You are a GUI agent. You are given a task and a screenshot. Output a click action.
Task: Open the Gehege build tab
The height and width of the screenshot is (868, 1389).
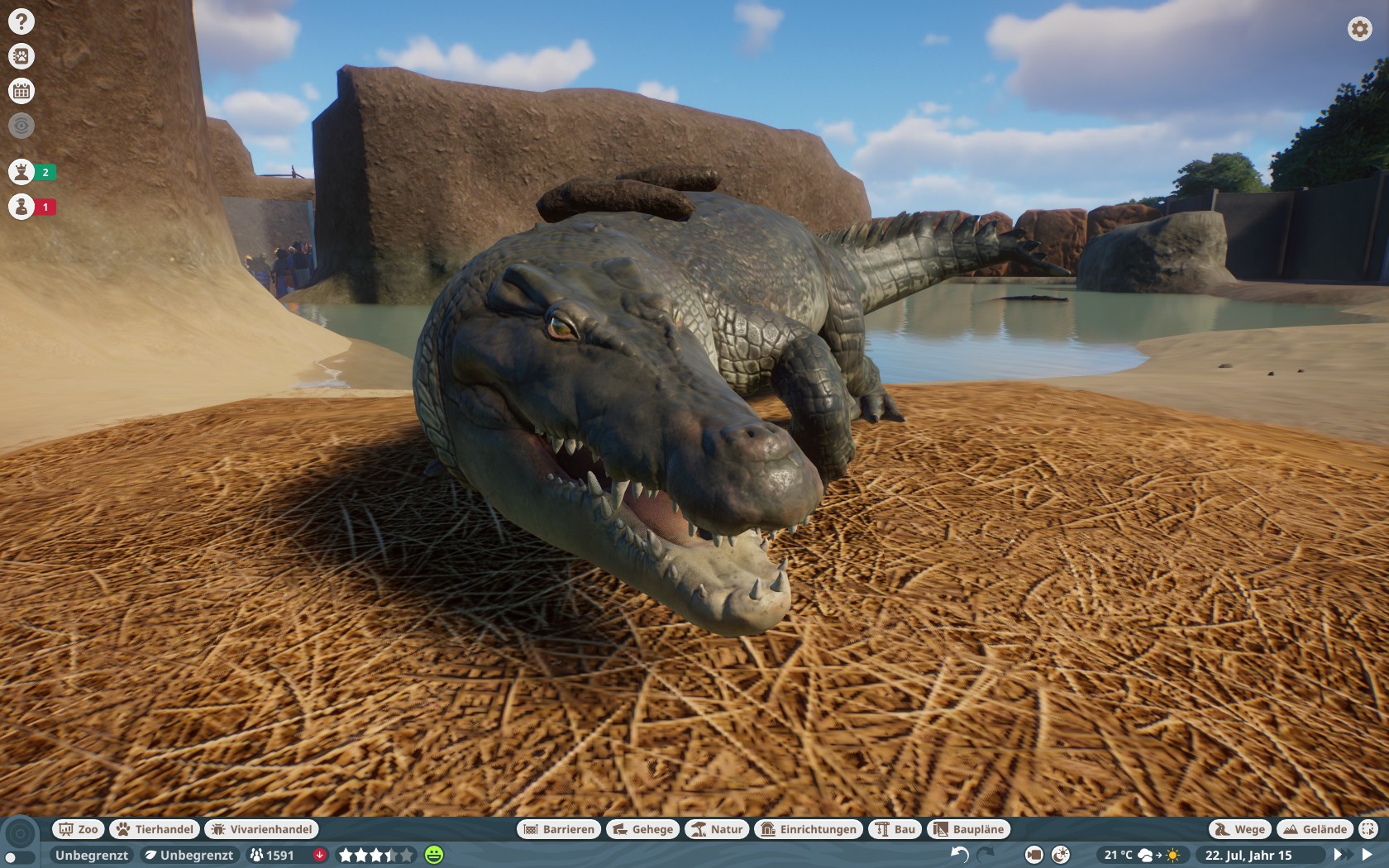tap(643, 829)
